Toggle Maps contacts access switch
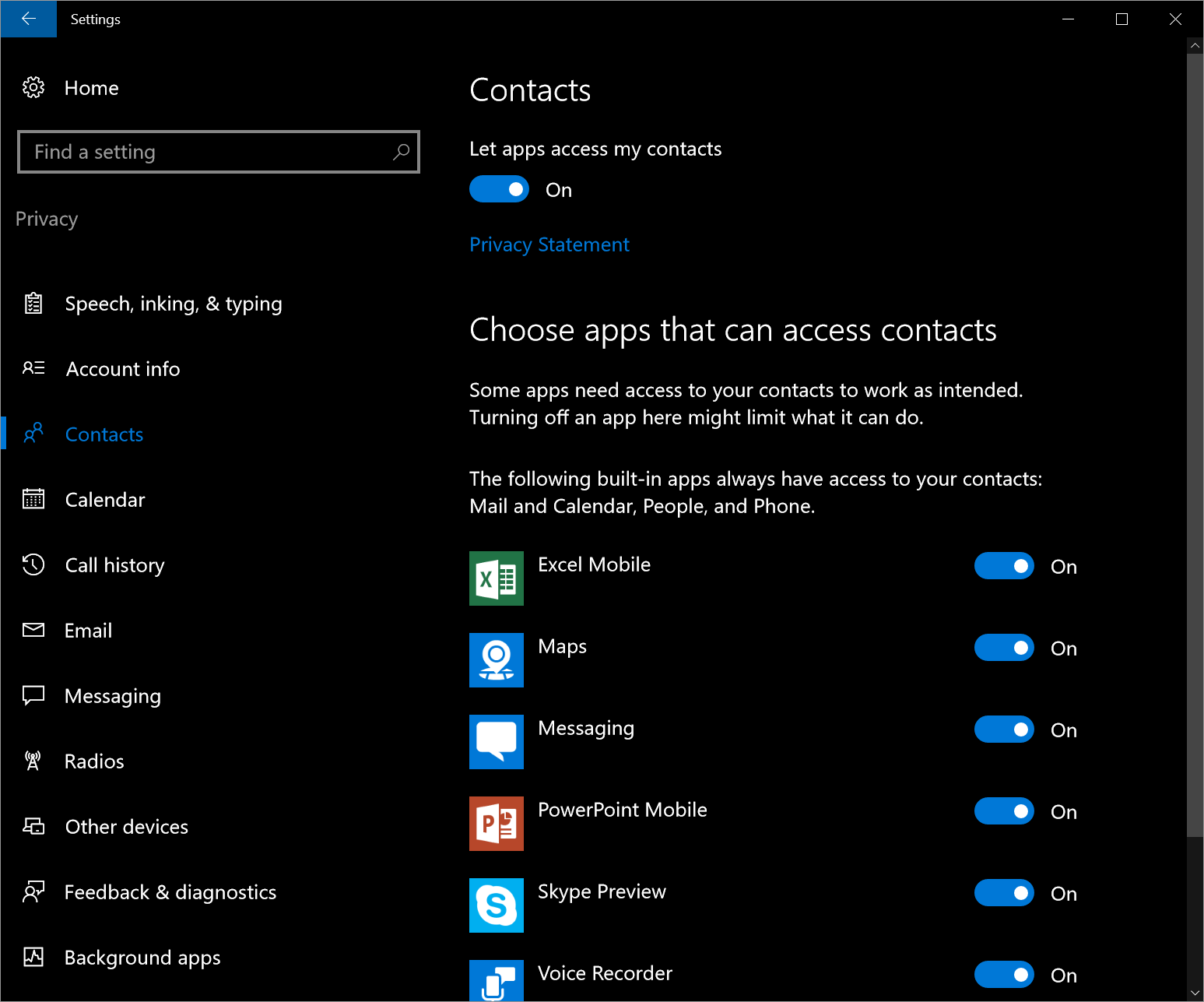Screen dimensions: 1204x1002 click(x=1003, y=648)
